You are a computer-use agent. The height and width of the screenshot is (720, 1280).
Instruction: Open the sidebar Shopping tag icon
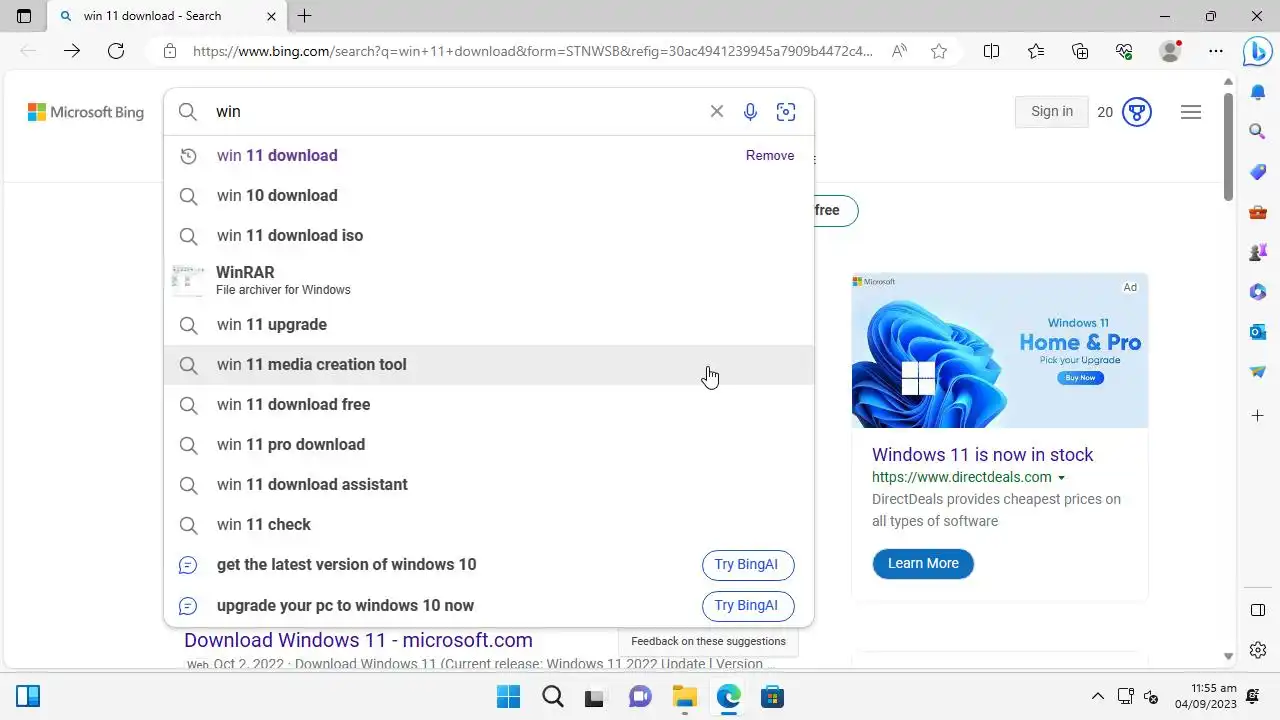coord(1258,172)
